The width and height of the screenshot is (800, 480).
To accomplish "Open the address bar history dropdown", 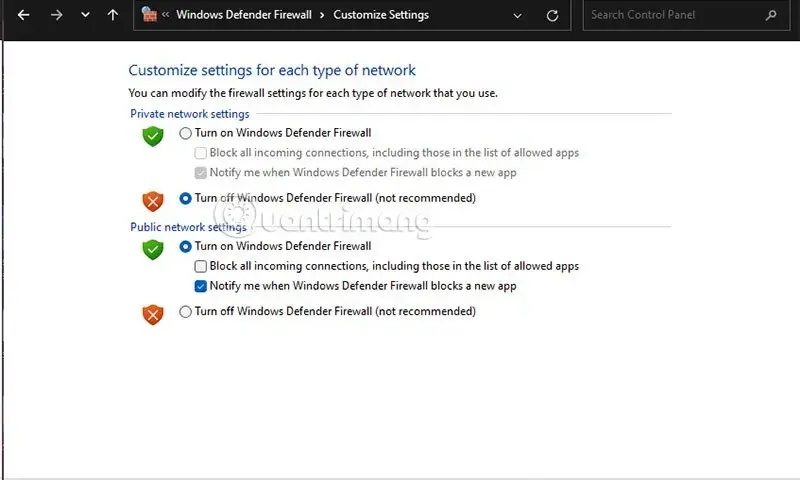I will coord(517,16).
